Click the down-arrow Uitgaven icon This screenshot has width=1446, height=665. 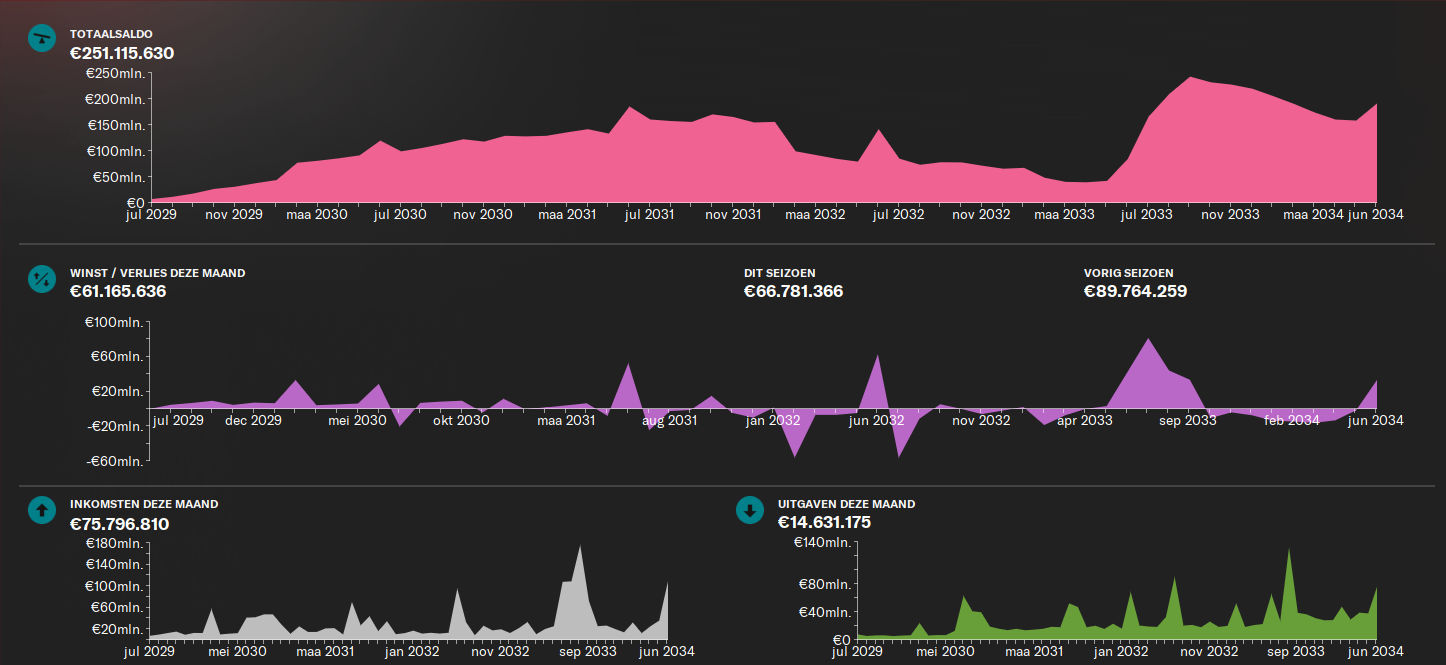[x=750, y=510]
